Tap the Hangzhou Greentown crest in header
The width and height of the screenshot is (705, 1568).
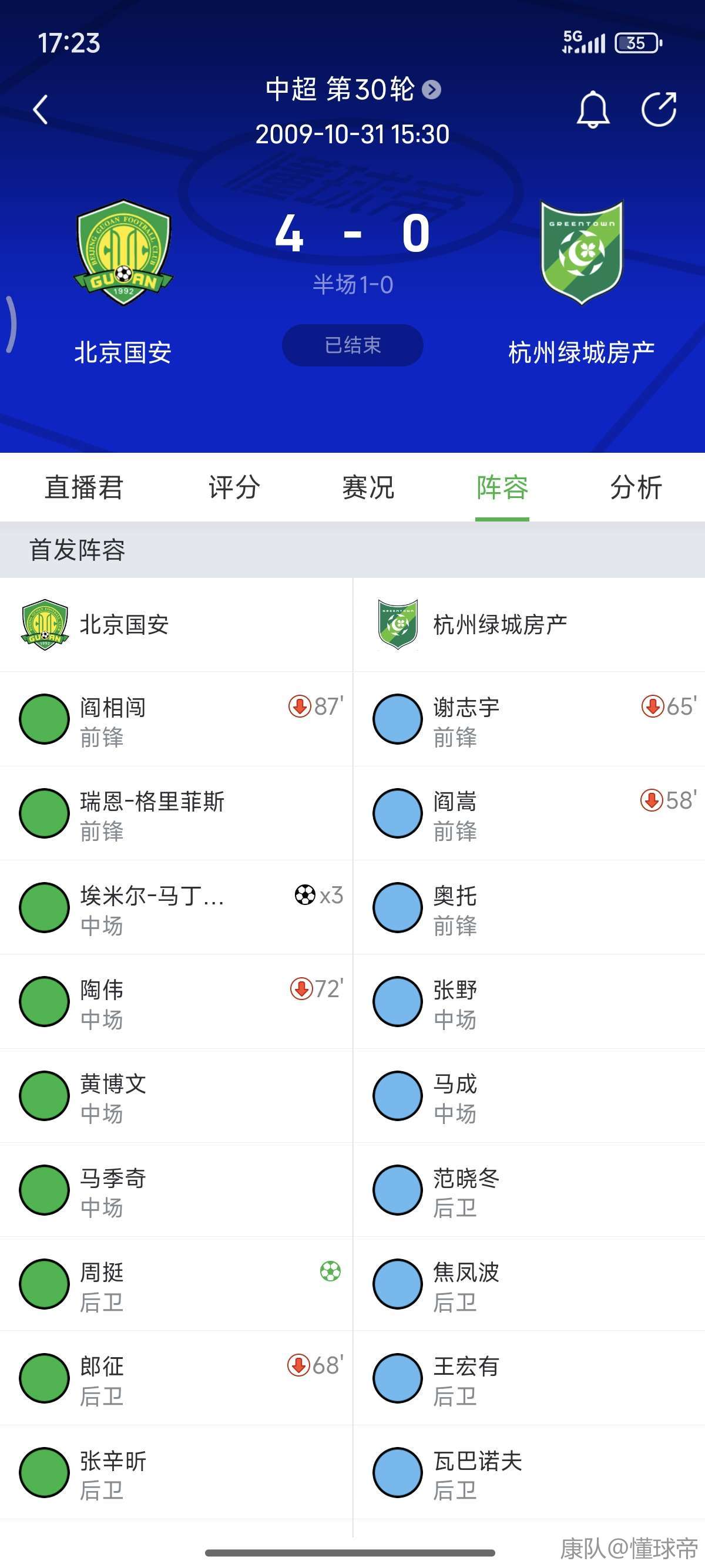click(582, 252)
